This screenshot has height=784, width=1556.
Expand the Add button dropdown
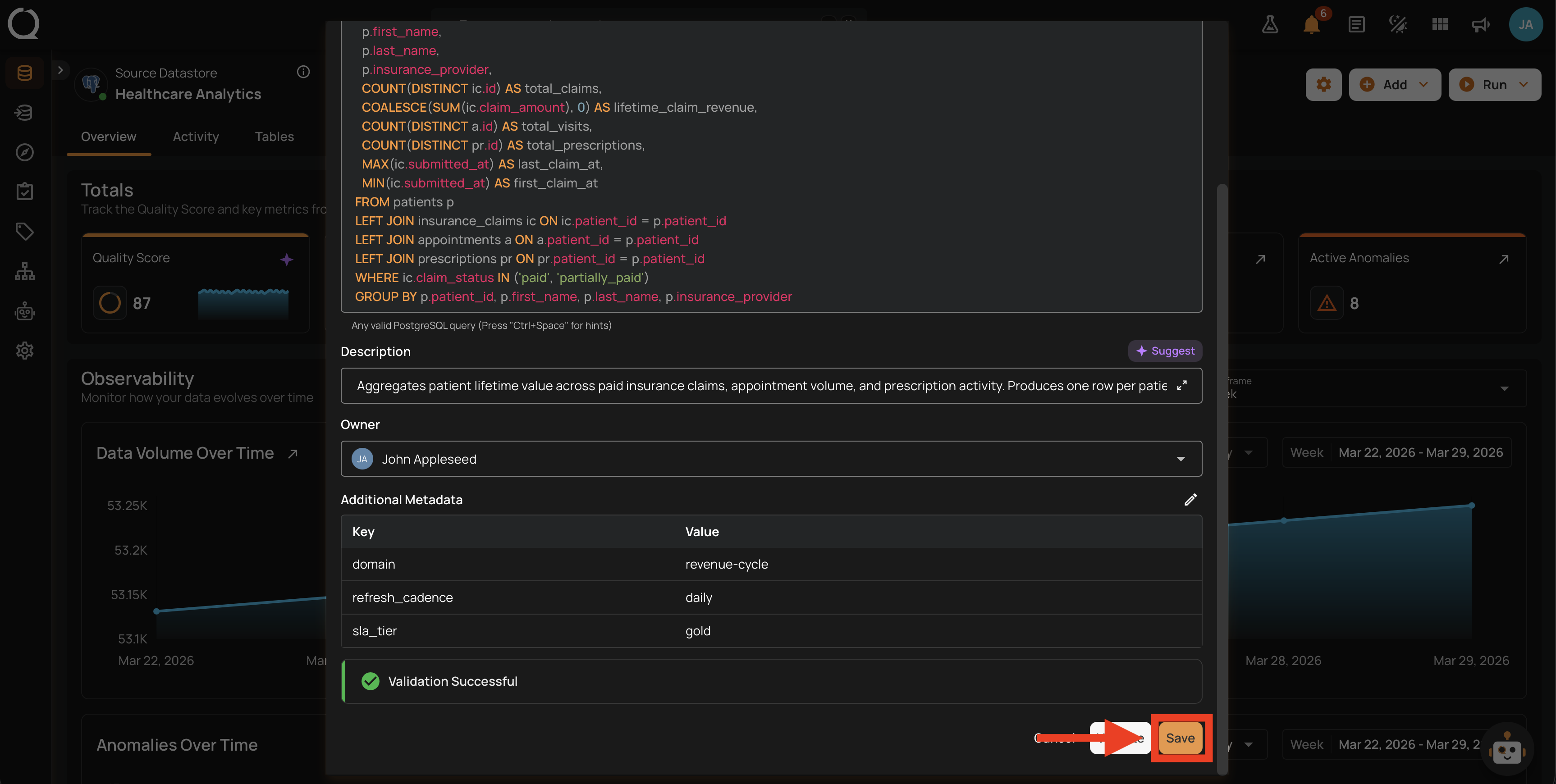coord(1423,85)
